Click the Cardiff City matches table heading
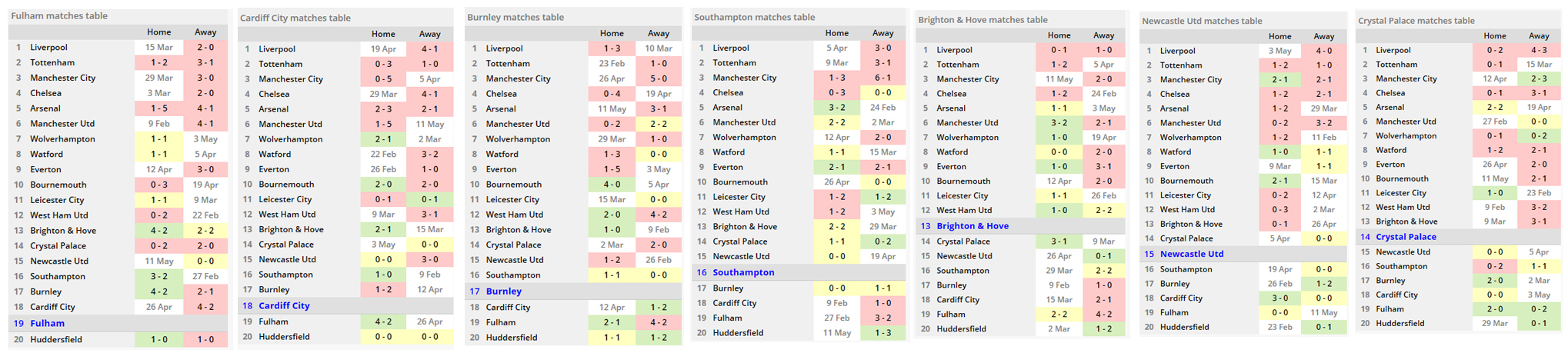 tap(295, 18)
